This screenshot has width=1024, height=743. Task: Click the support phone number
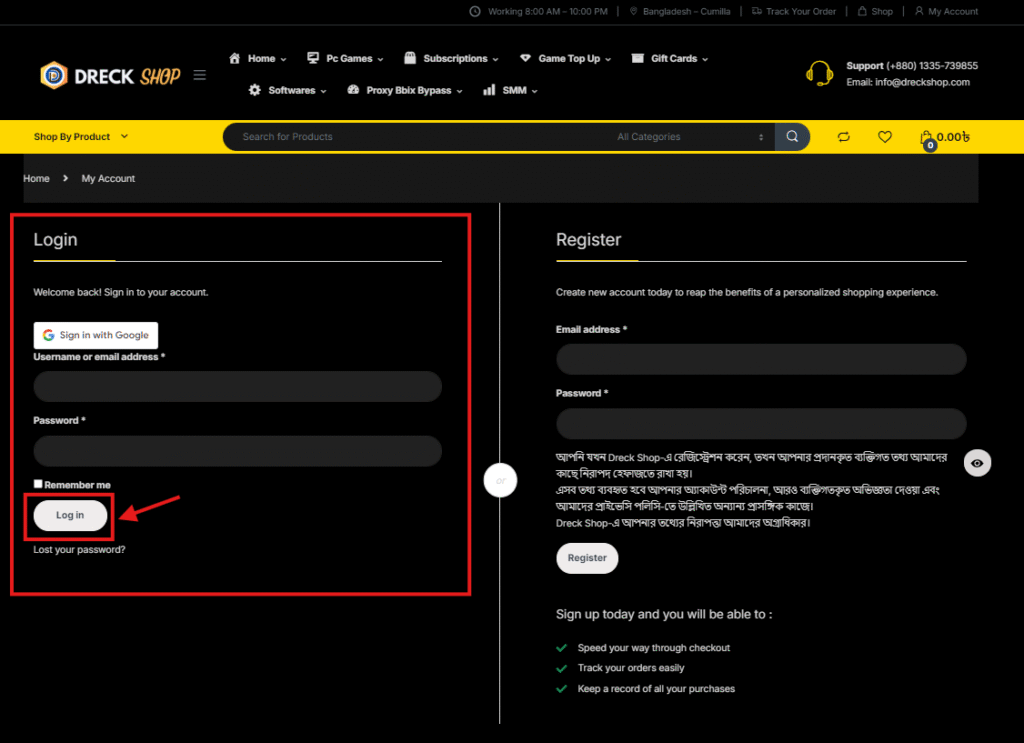pos(932,65)
